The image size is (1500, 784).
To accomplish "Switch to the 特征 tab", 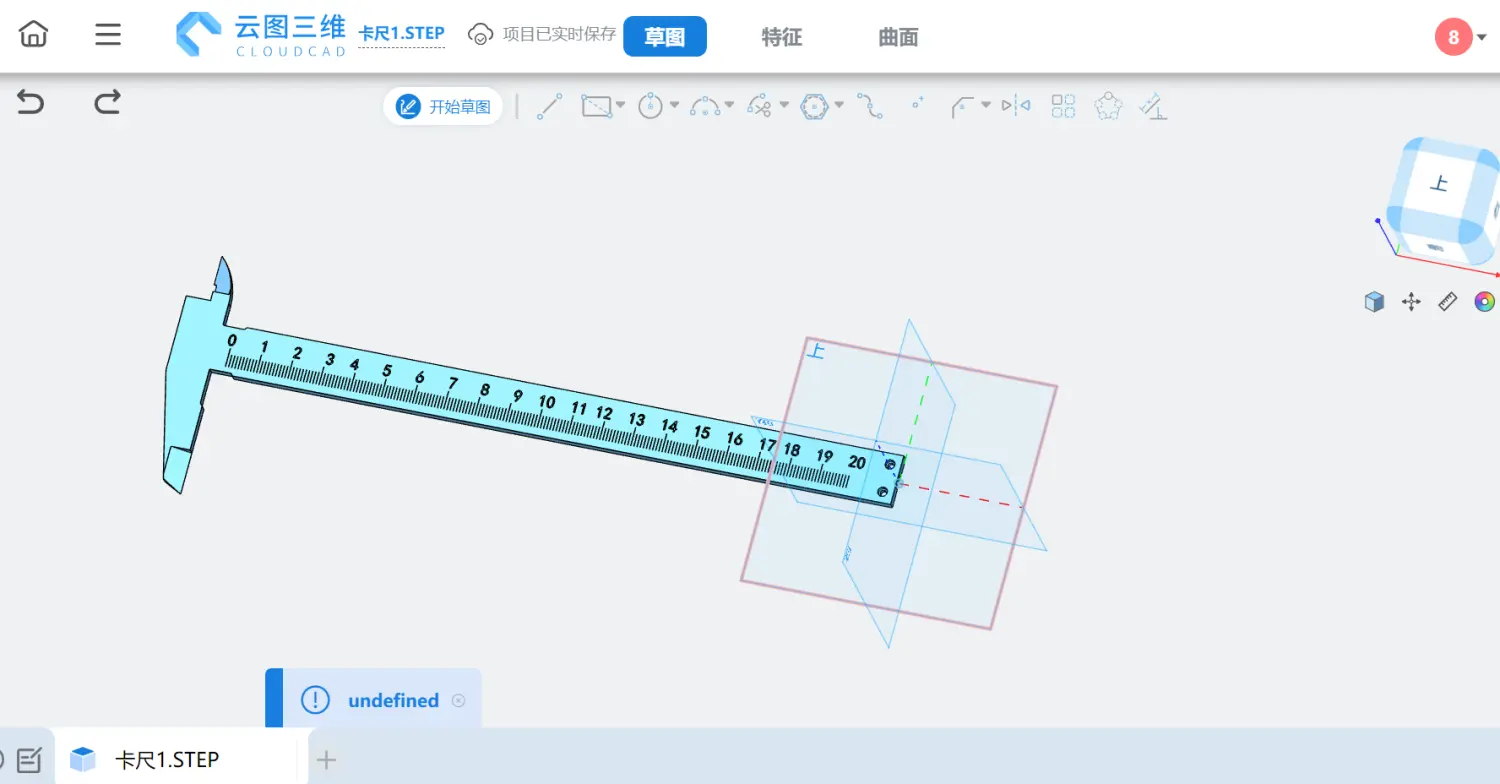I will [x=781, y=37].
